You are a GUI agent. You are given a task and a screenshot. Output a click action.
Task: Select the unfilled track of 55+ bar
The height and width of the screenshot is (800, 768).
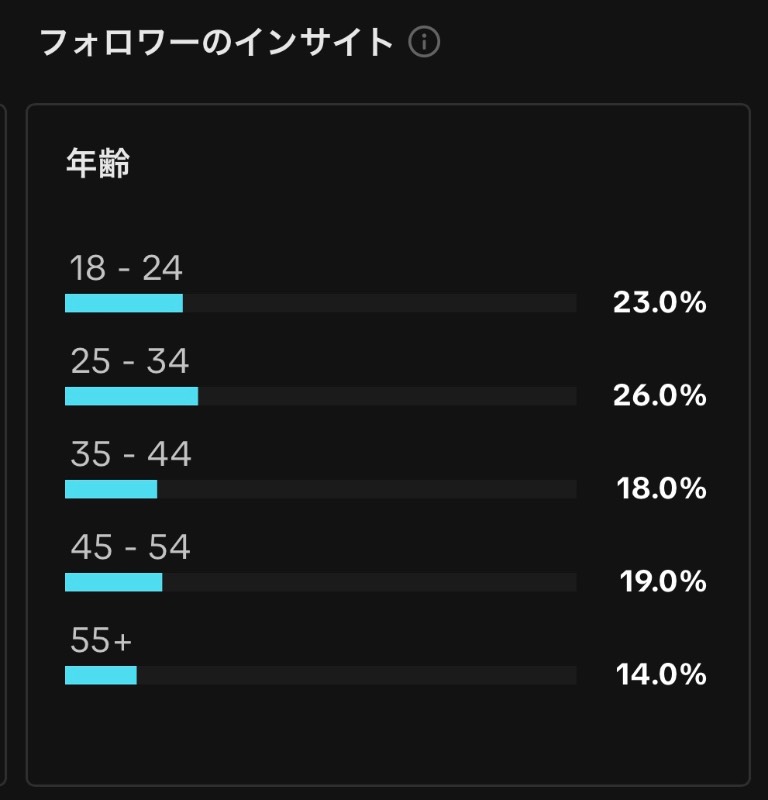point(357,675)
